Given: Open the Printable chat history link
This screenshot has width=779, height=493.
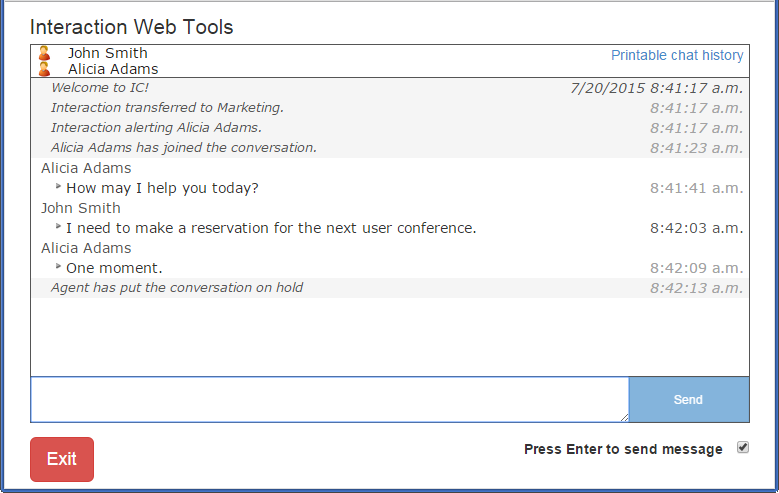Looking at the screenshot, I should (677, 56).
